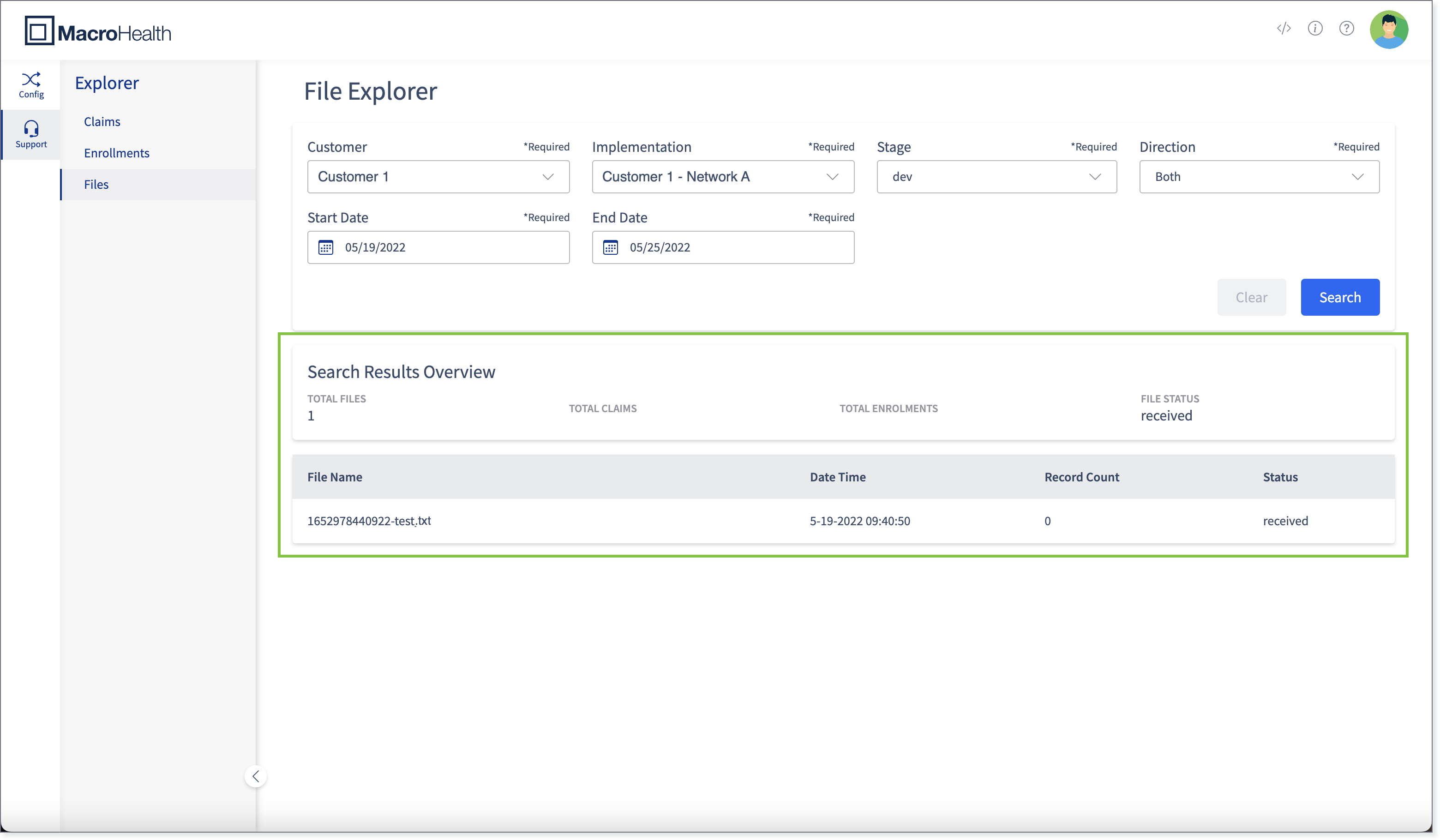Click the MacroHealth logo
Screen dimensions: 1440x840
click(98, 31)
